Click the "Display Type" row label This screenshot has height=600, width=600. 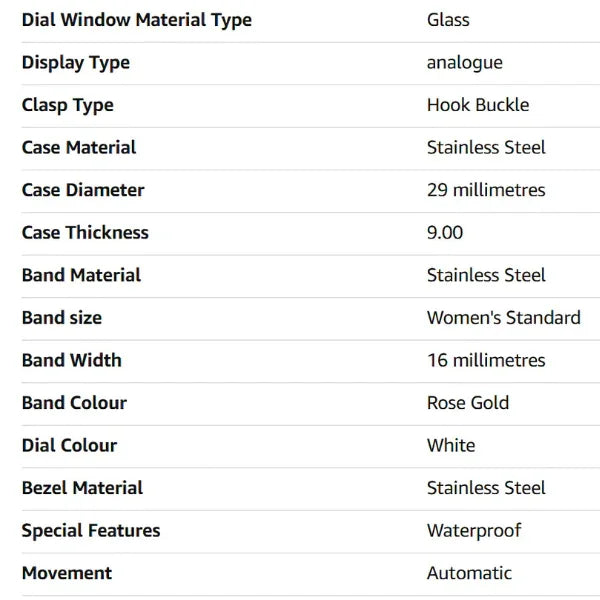(76, 63)
